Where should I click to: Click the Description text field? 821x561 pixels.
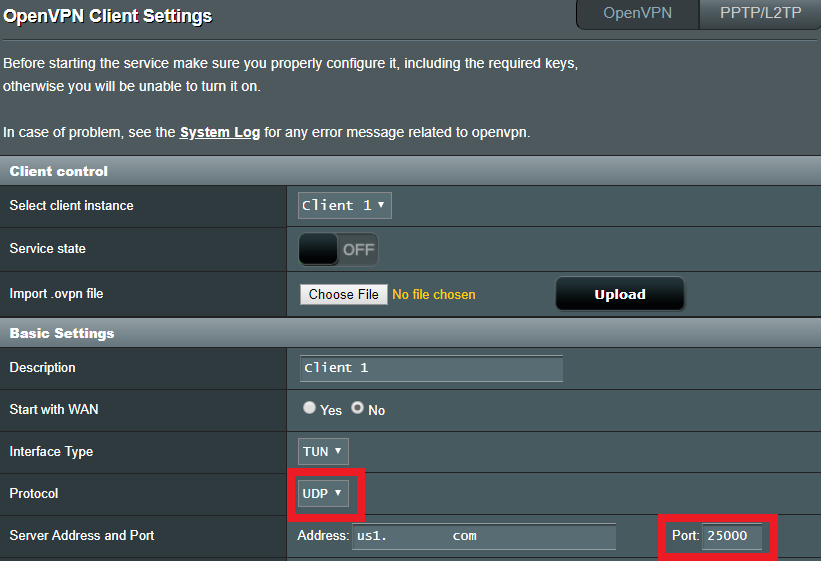click(431, 368)
